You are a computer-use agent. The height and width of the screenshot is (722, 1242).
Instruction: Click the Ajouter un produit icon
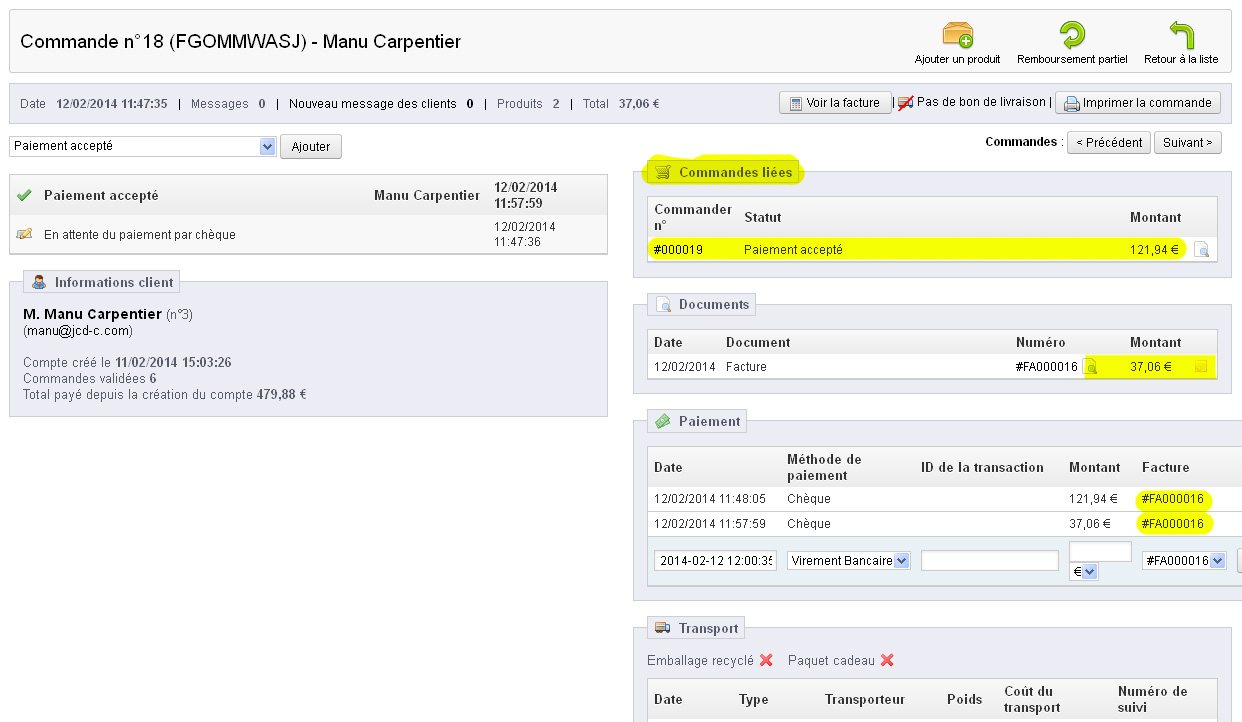(957, 35)
